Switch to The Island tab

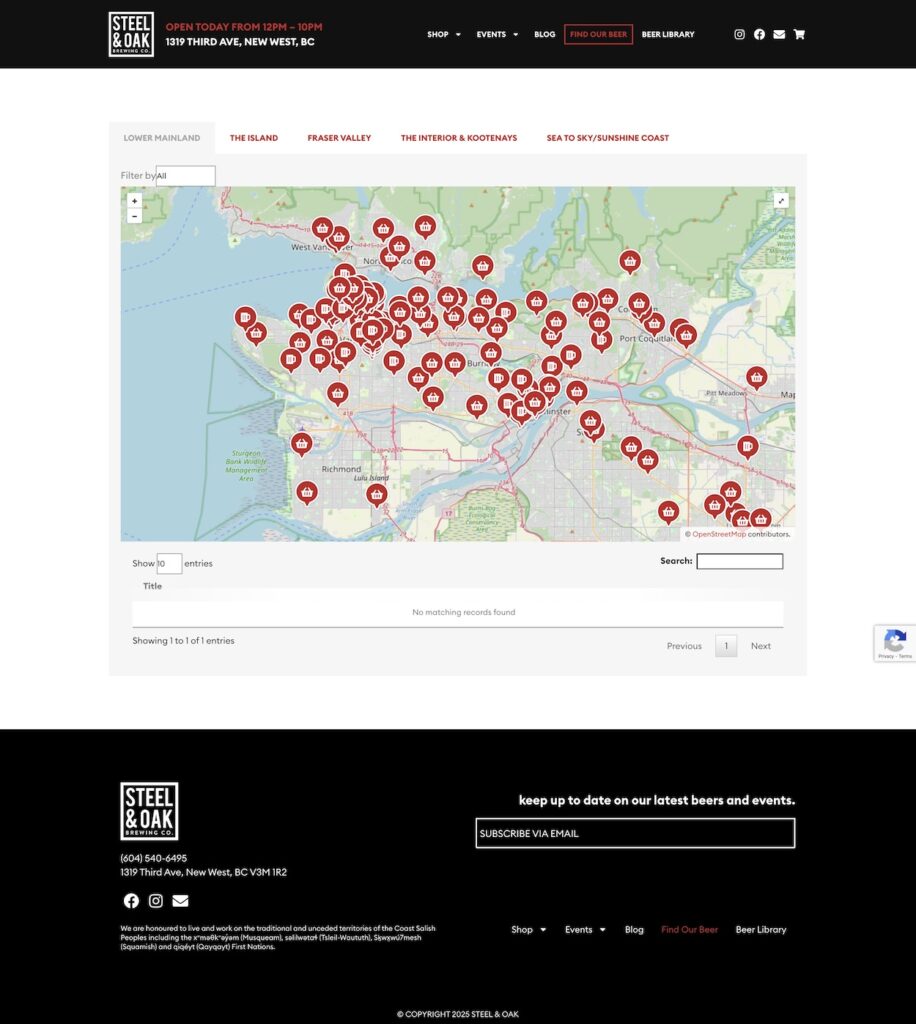click(254, 138)
